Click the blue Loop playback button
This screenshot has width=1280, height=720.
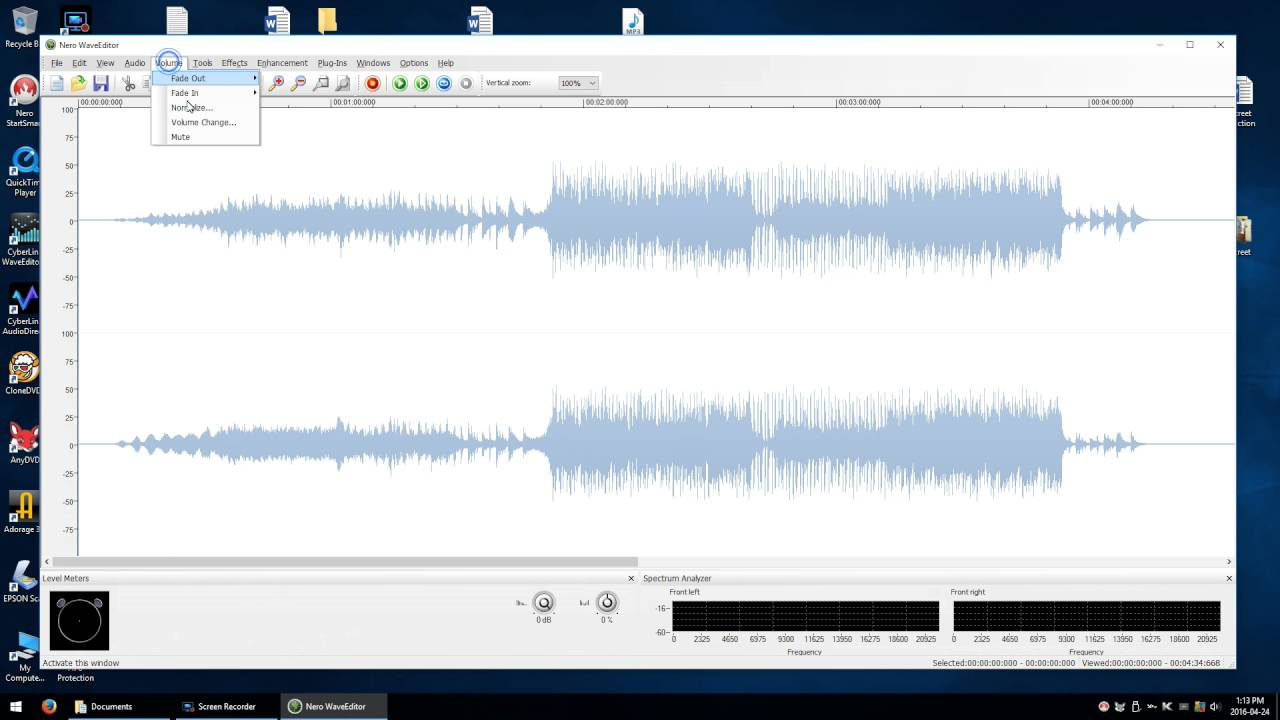[x=444, y=83]
